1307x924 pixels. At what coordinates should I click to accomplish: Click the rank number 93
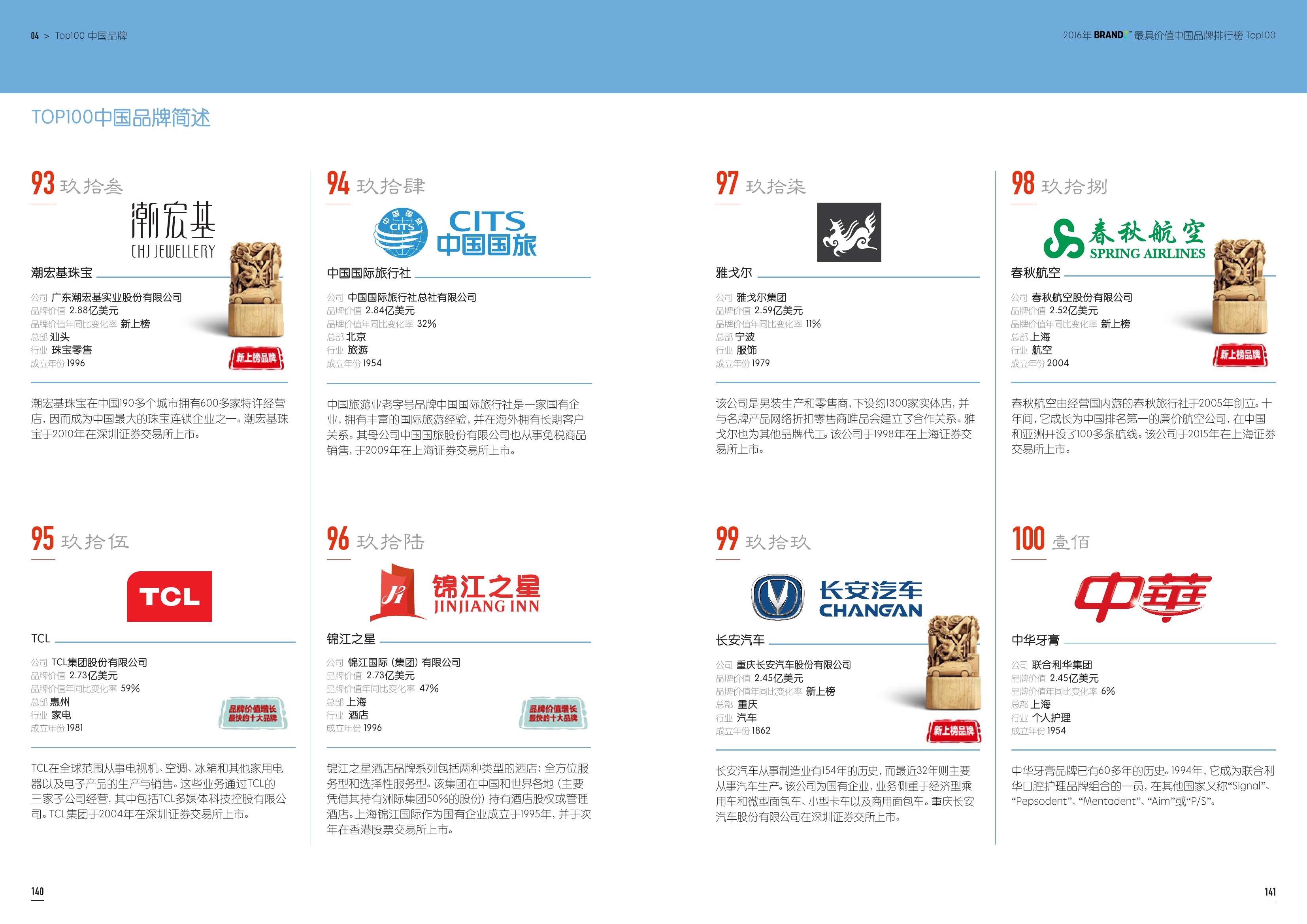(x=43, y=183)
